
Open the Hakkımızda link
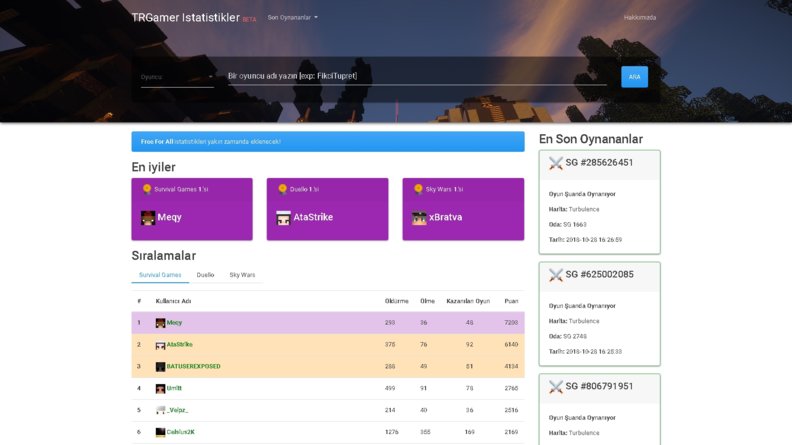[x=639, y=18]
